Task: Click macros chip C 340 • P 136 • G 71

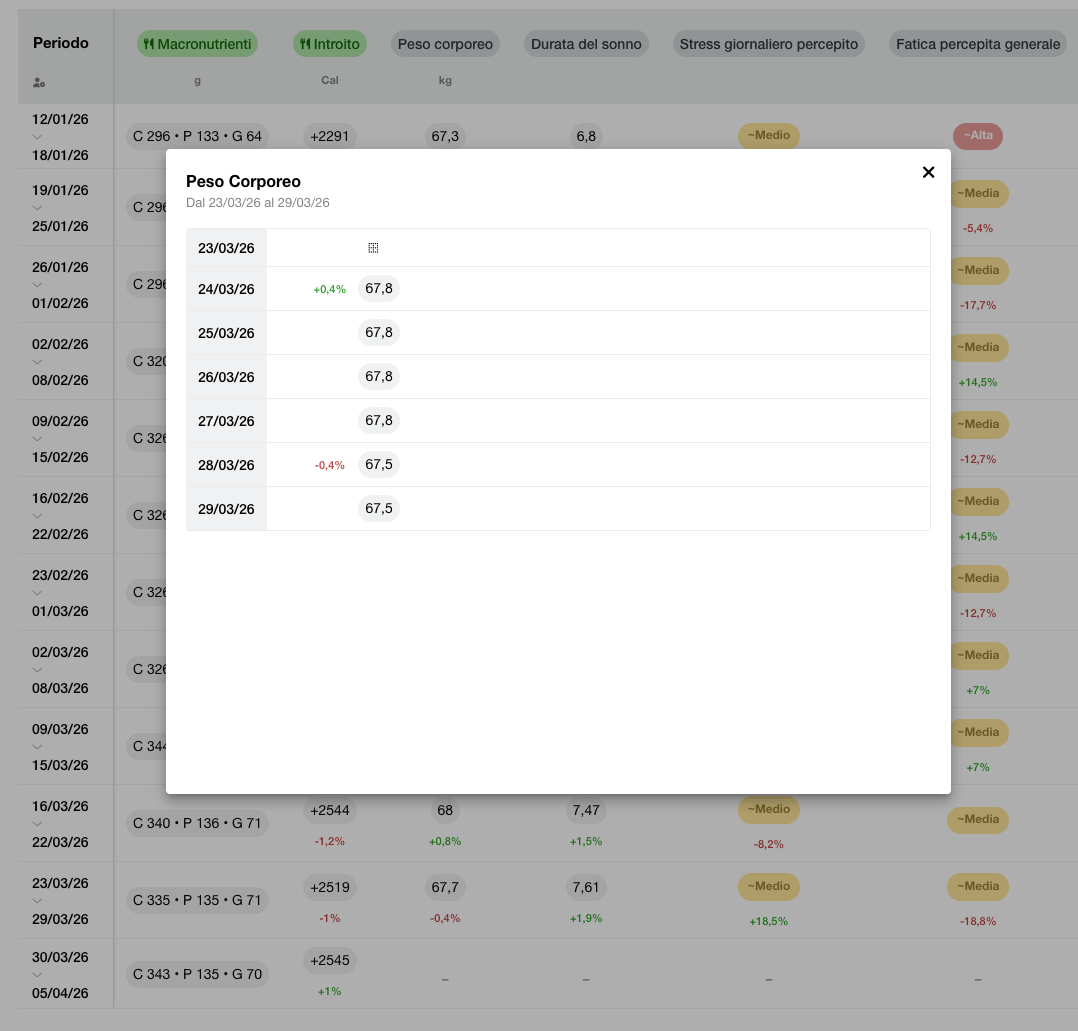Action: 197,823
